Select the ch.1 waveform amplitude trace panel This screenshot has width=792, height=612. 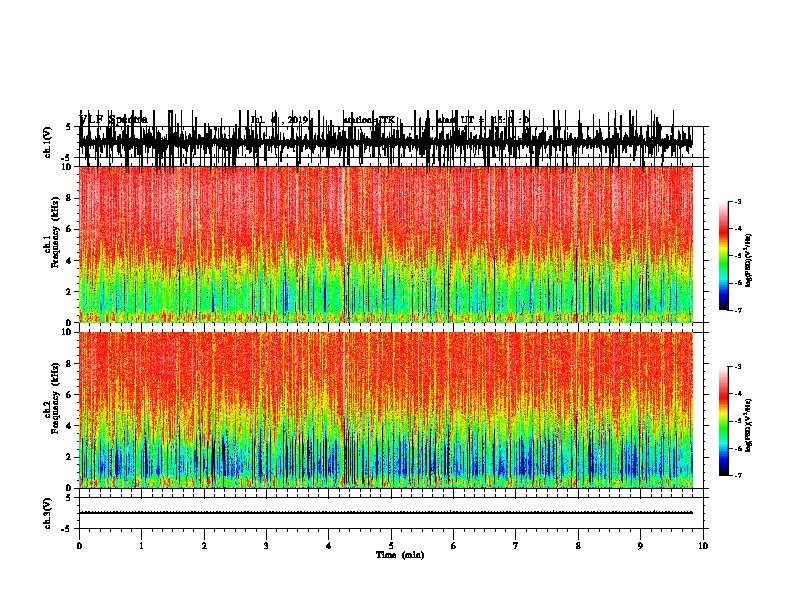point(386,142)
